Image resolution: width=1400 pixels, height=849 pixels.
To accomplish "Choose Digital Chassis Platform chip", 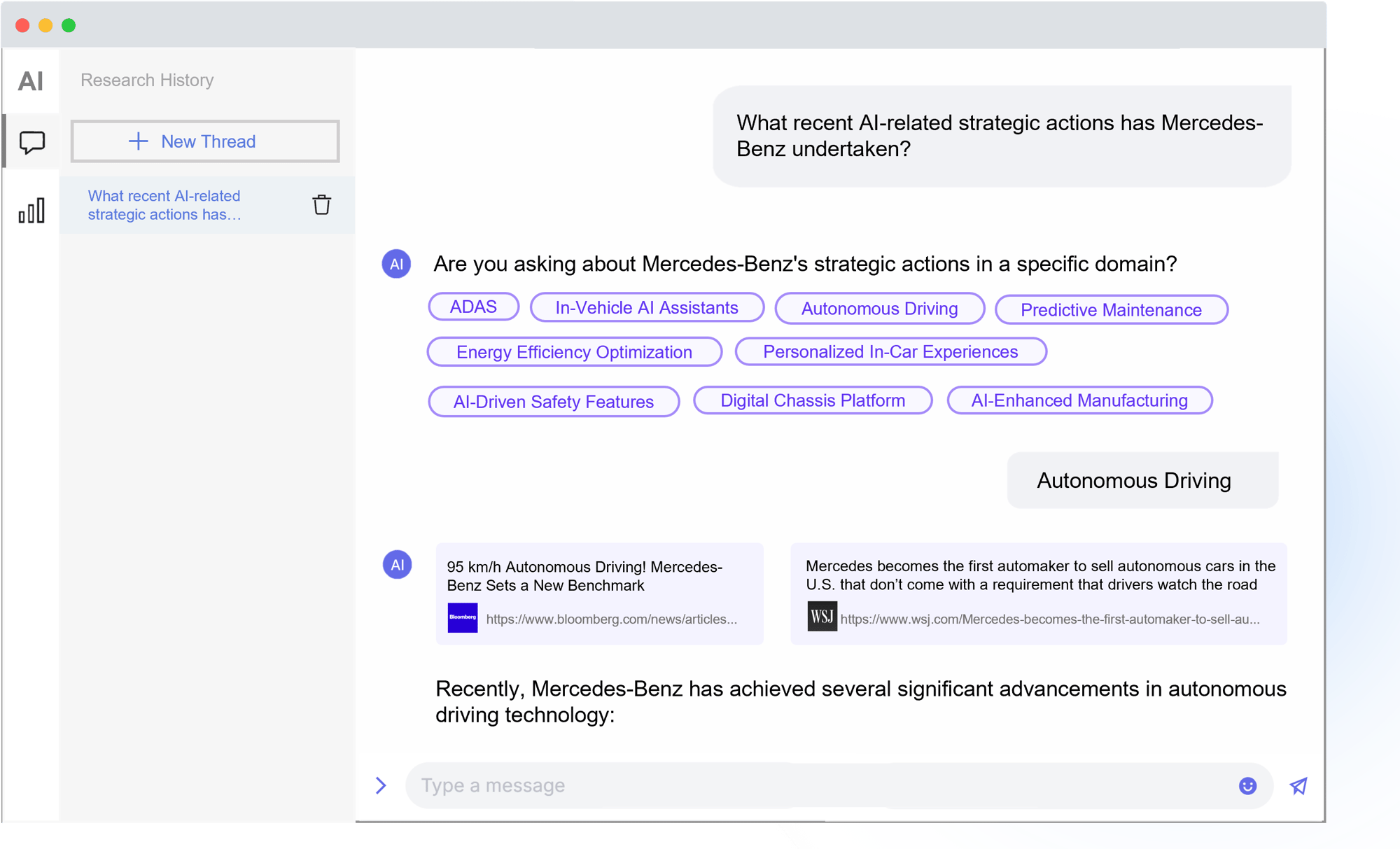I will pyautogui.click(x=813, y=400).
